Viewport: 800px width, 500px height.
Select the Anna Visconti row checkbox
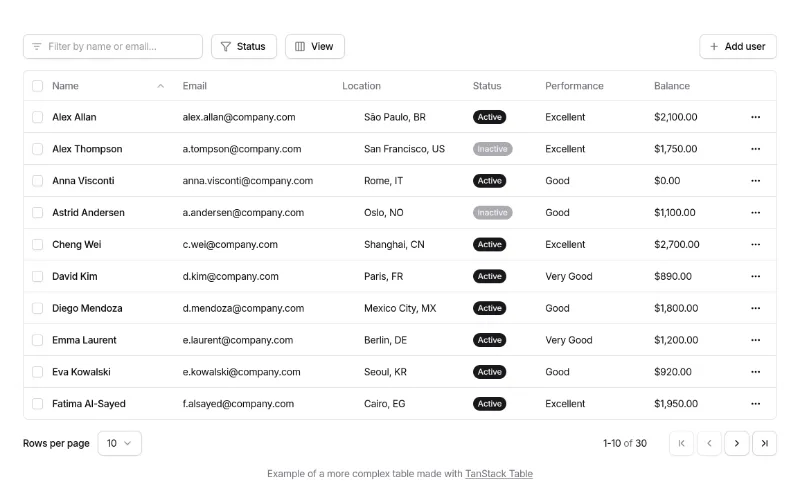click(37, 181)
